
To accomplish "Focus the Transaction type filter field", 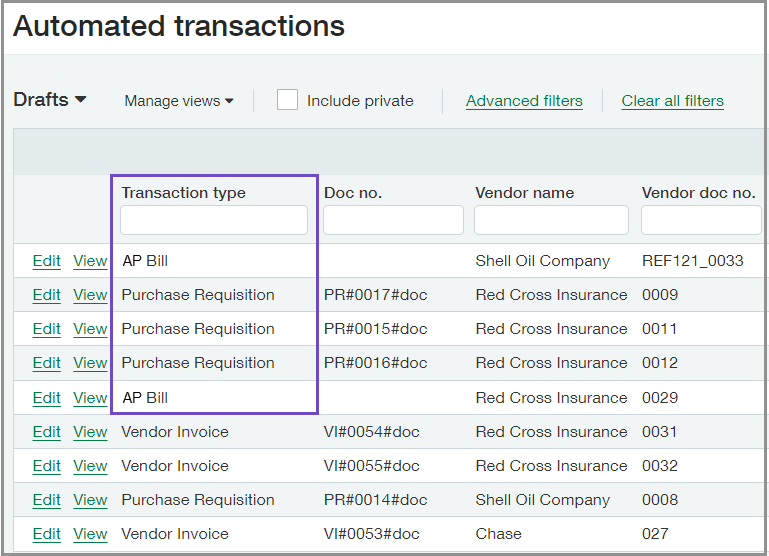I will 214,220.
